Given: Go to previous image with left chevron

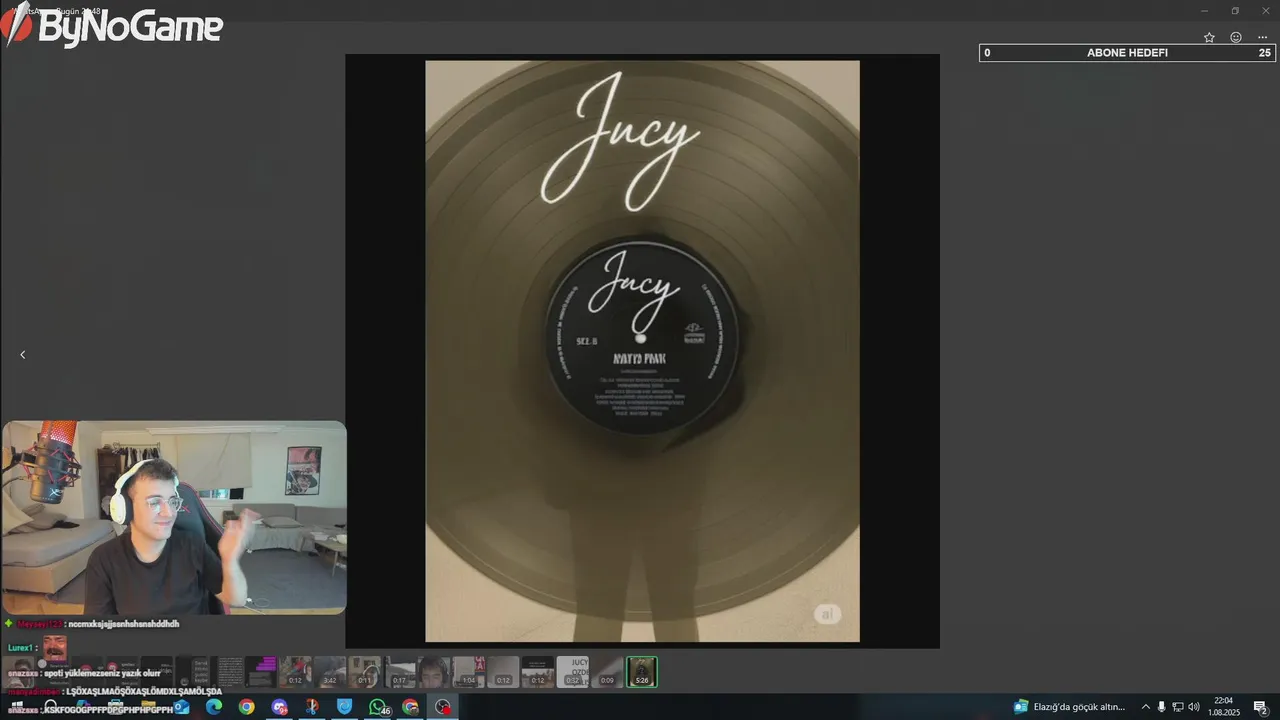Looking at the screenshot, I should pos(23,354).
